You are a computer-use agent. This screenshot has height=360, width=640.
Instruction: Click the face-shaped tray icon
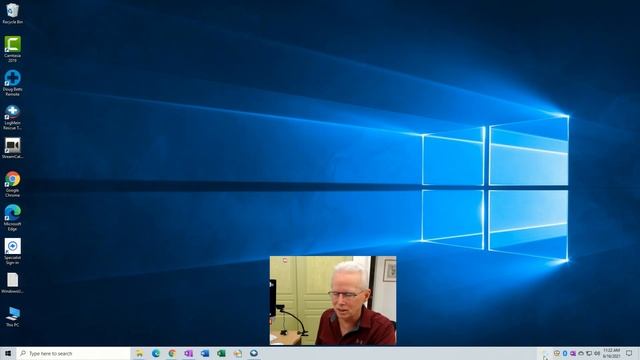(x=557, y=353)
